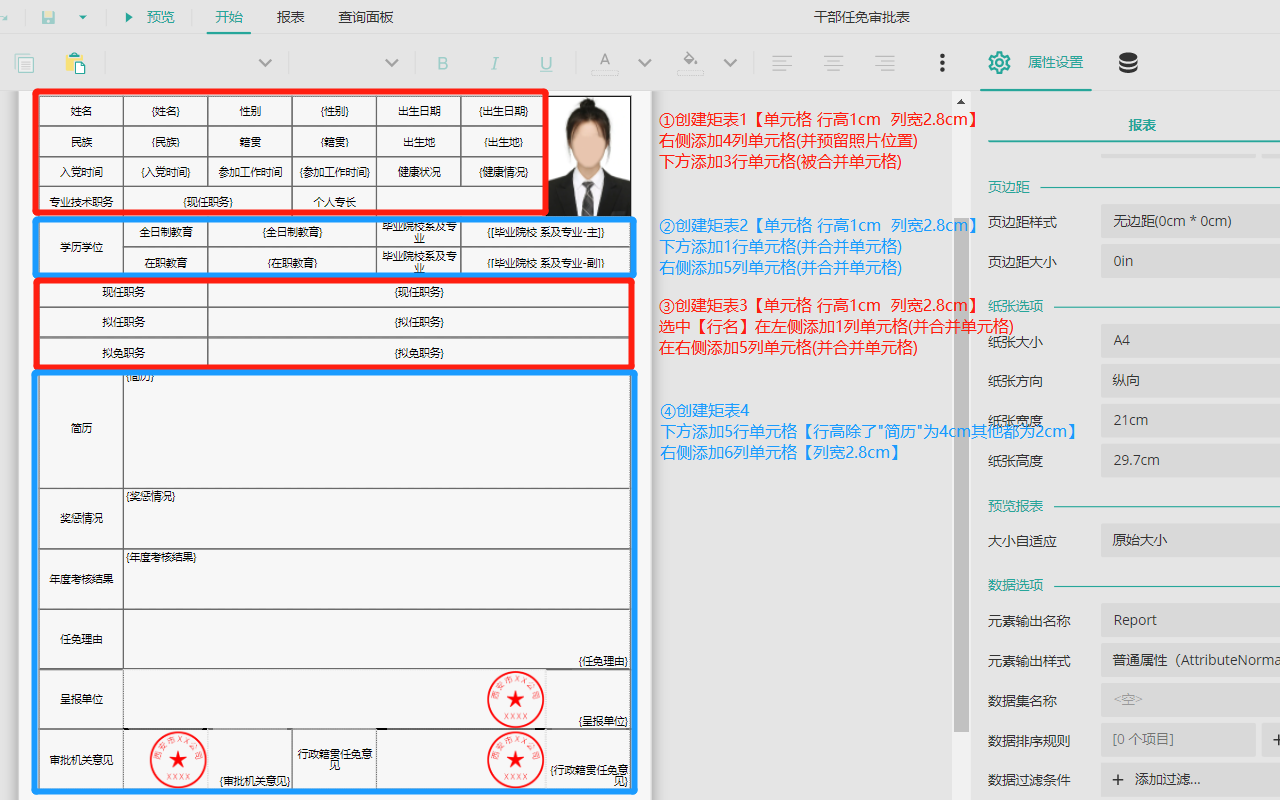Toggle underline formatting
The image size is (1280, 800).
click(546, 63)
